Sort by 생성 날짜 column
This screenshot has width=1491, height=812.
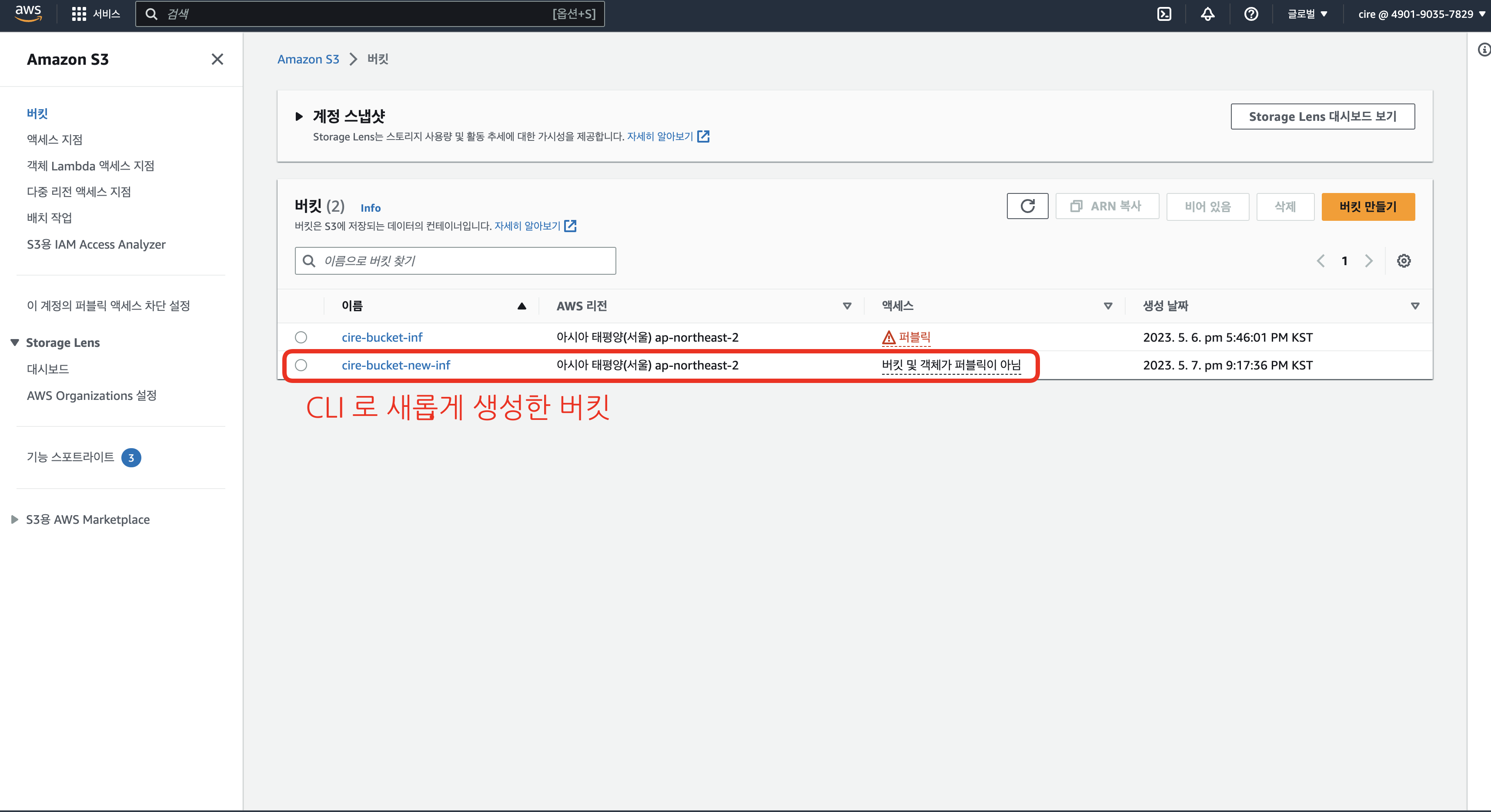pos(1414,306)
